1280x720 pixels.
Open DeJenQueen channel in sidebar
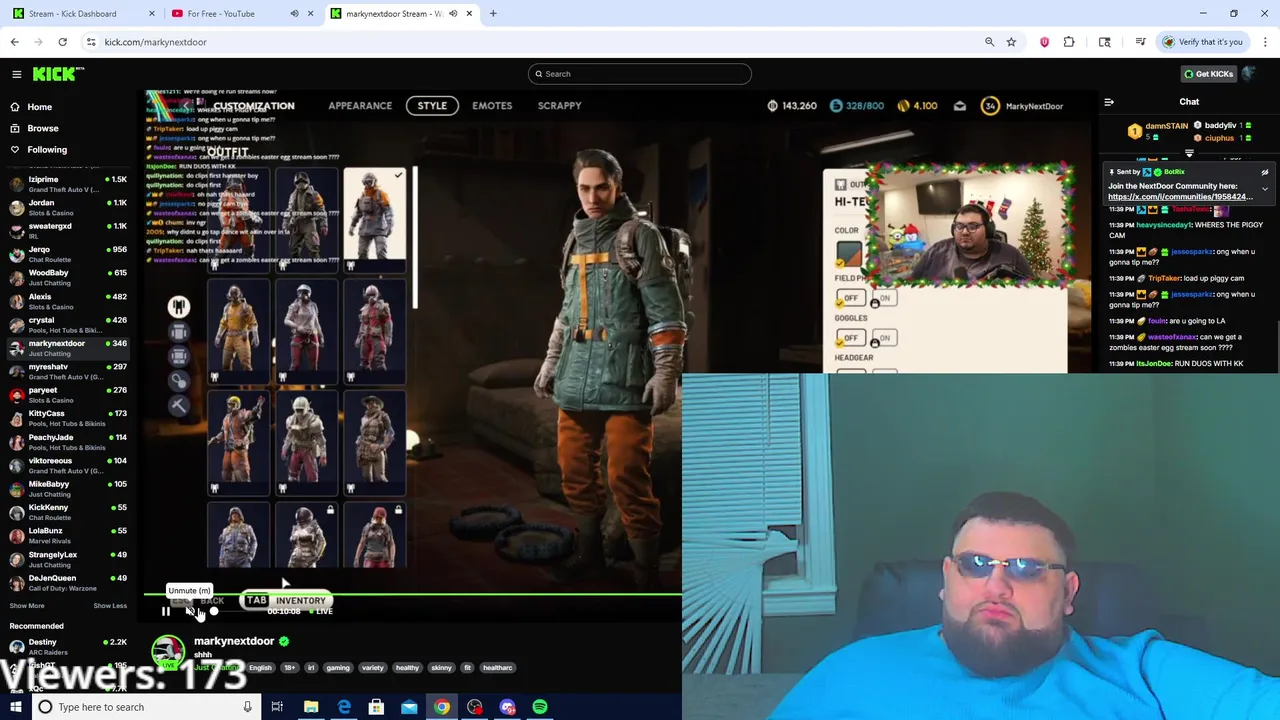(x=67, y=582)
